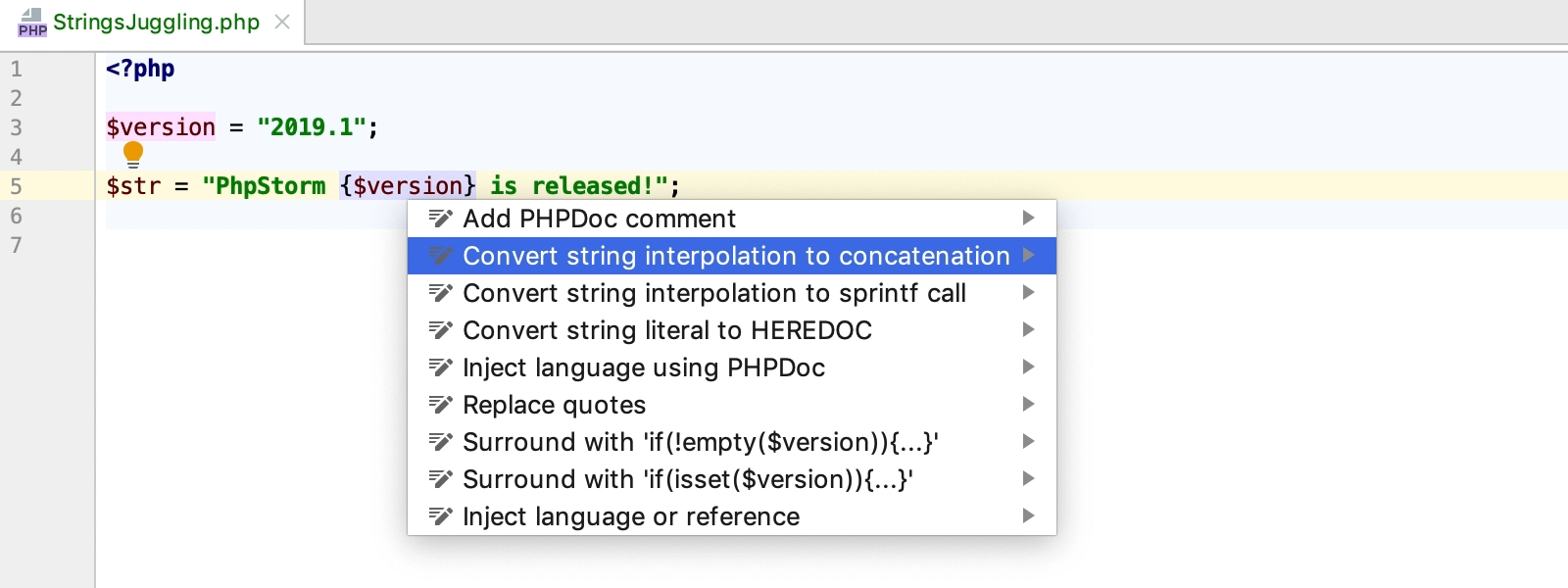Choose Convert string interpolation to concatenation

pos(731,256)
